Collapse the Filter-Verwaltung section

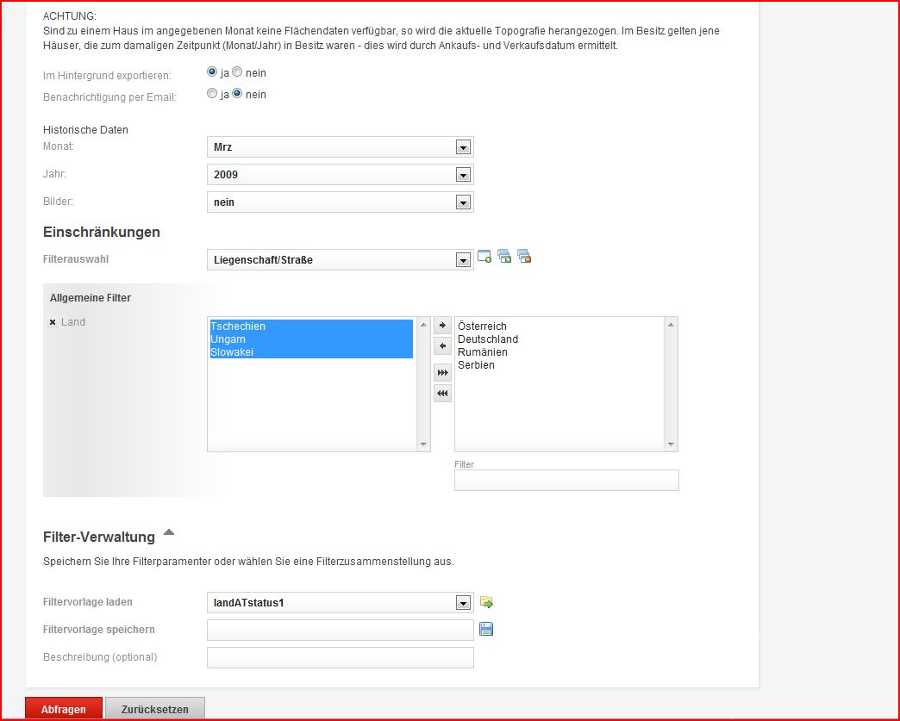click(168, 533)
